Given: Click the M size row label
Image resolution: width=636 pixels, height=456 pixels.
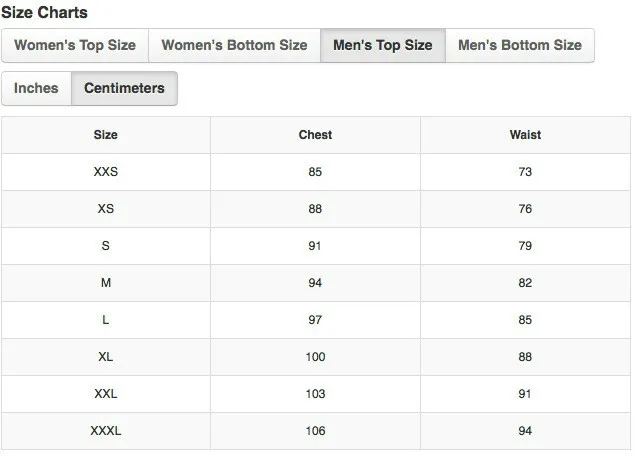Looking at the screenshot, I should pyautogui.click(x=105, y=282).
